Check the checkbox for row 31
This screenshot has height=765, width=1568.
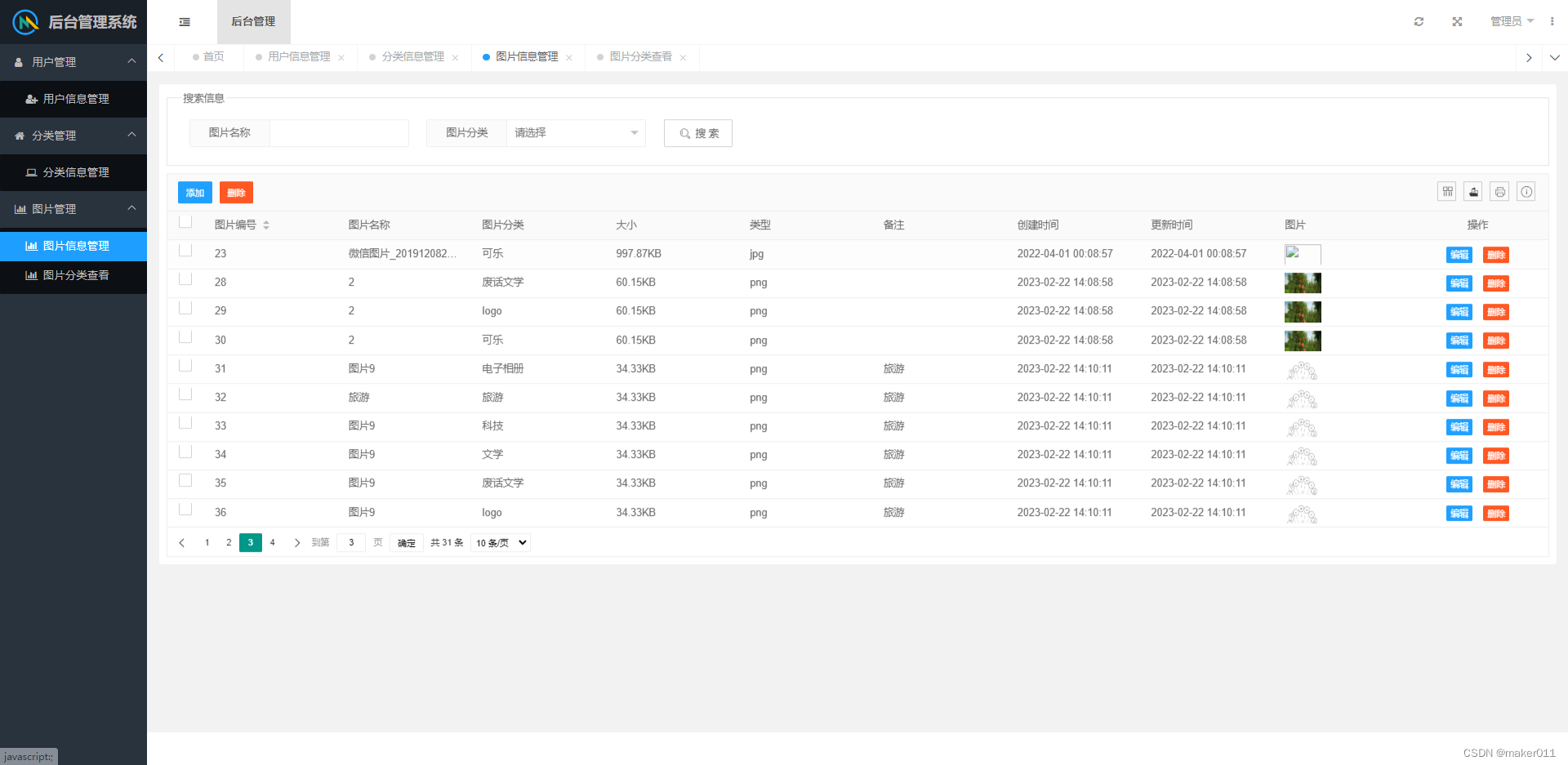click(185, 365)
